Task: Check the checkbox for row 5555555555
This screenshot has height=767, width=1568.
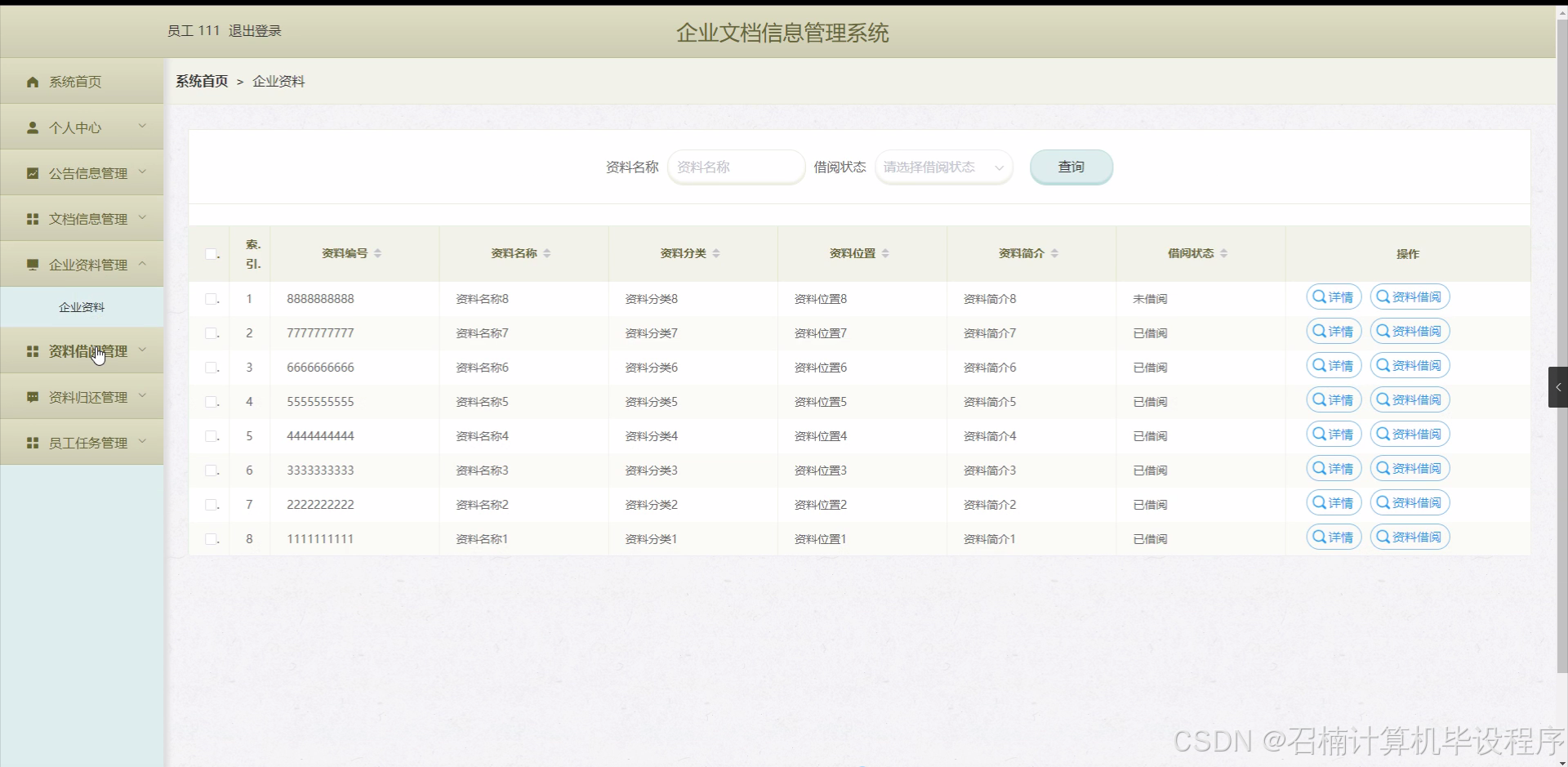Action: (x=211, y=402)
